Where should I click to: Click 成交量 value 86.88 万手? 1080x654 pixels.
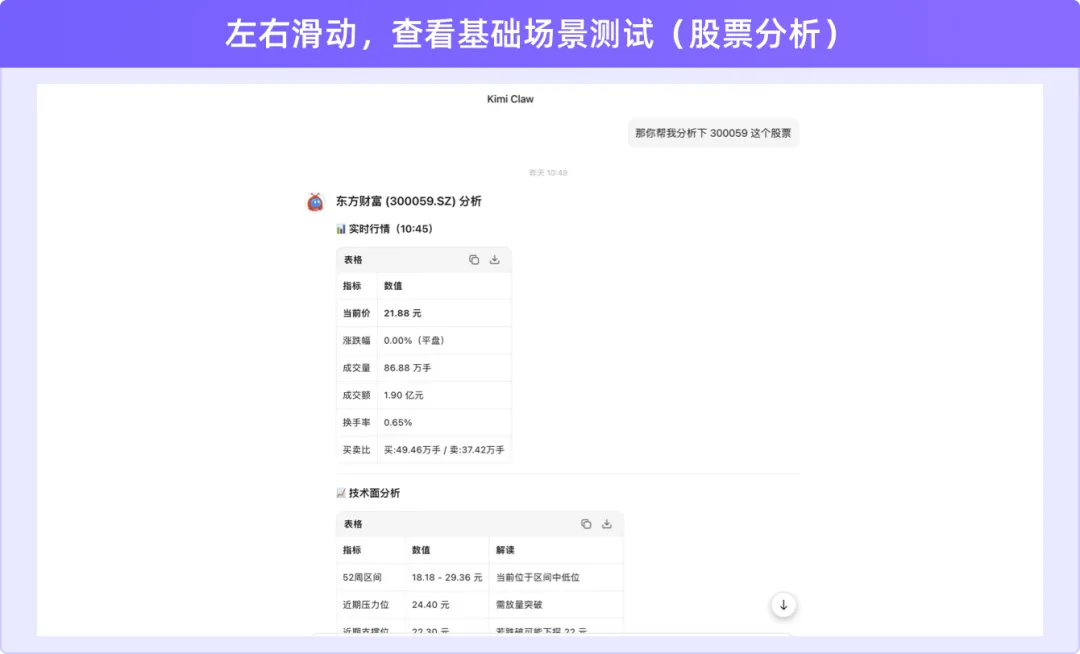tap(407, 368)
